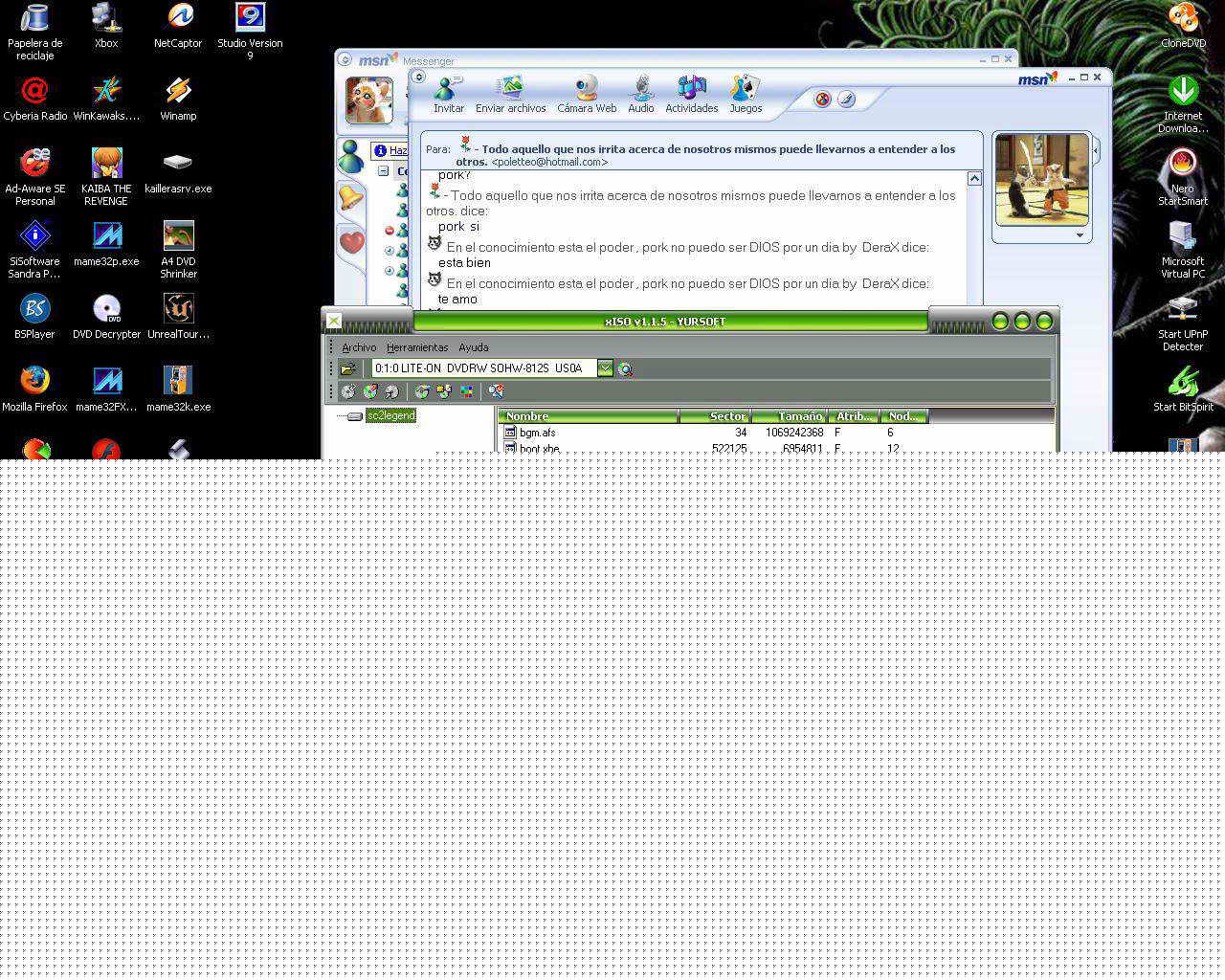Open Cyberia Radio desktop icon
Image resolution: width=1225 pixels, height=980 pixels.
click(x=35, y=99)
